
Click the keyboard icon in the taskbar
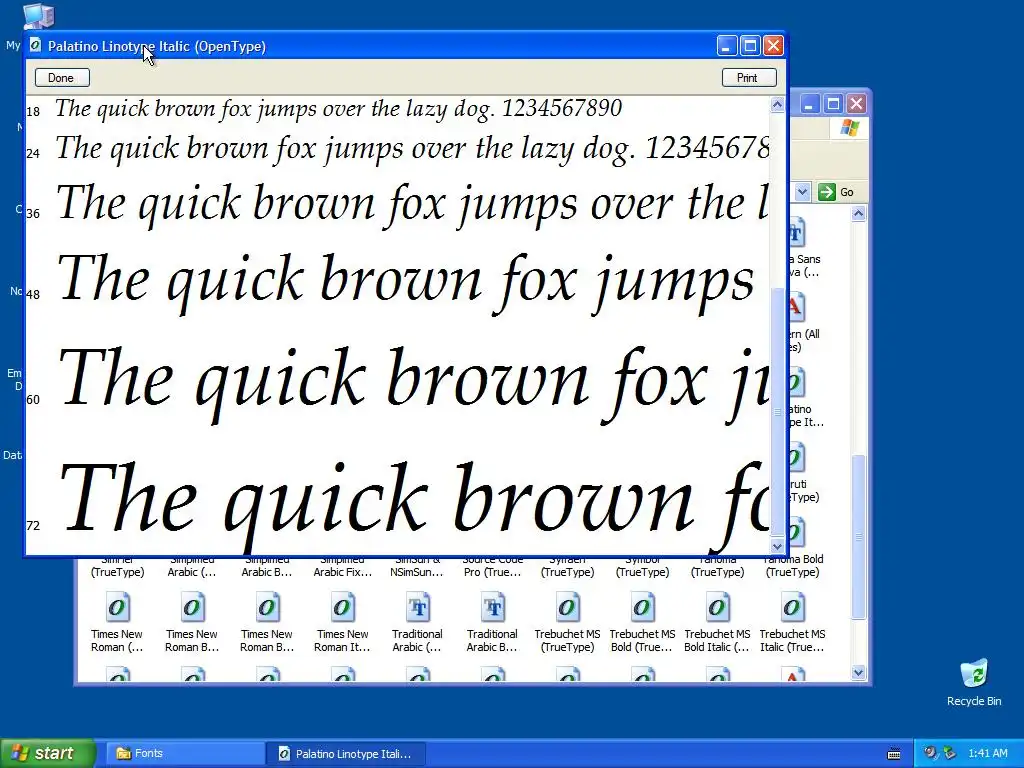pyautogui.click(x=894, y=754)
